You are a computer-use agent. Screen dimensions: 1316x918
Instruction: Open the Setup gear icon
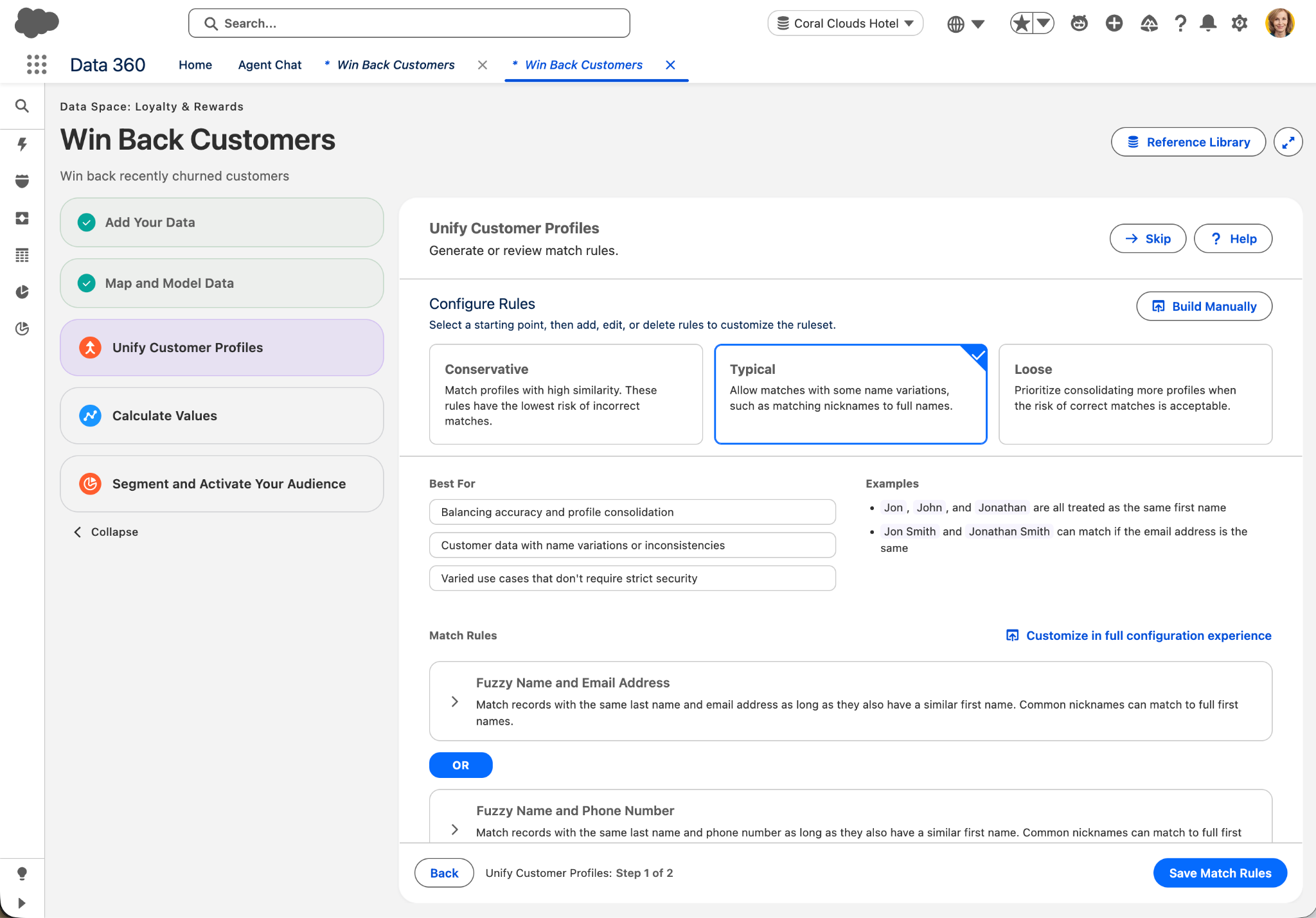(x=1240, y=24)
